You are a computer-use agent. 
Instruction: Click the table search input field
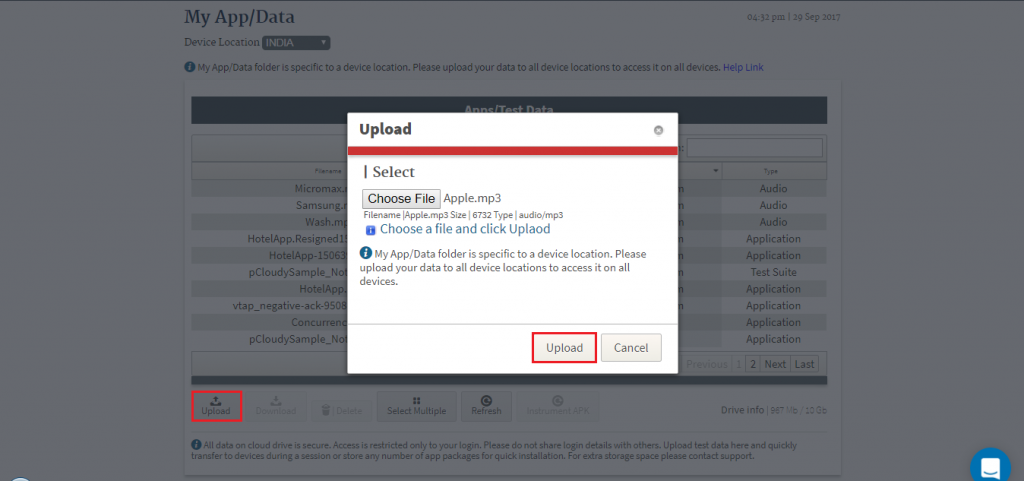tap(754, 147)
